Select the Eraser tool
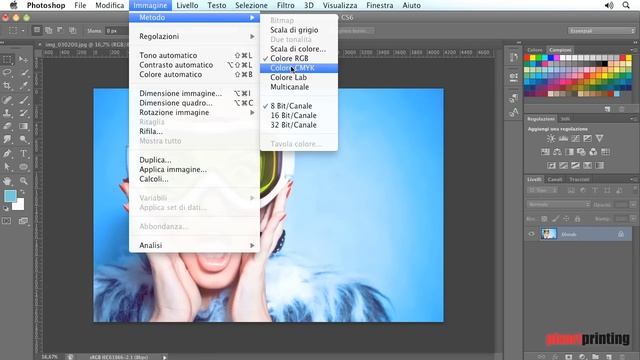 [x=7, y=126]
